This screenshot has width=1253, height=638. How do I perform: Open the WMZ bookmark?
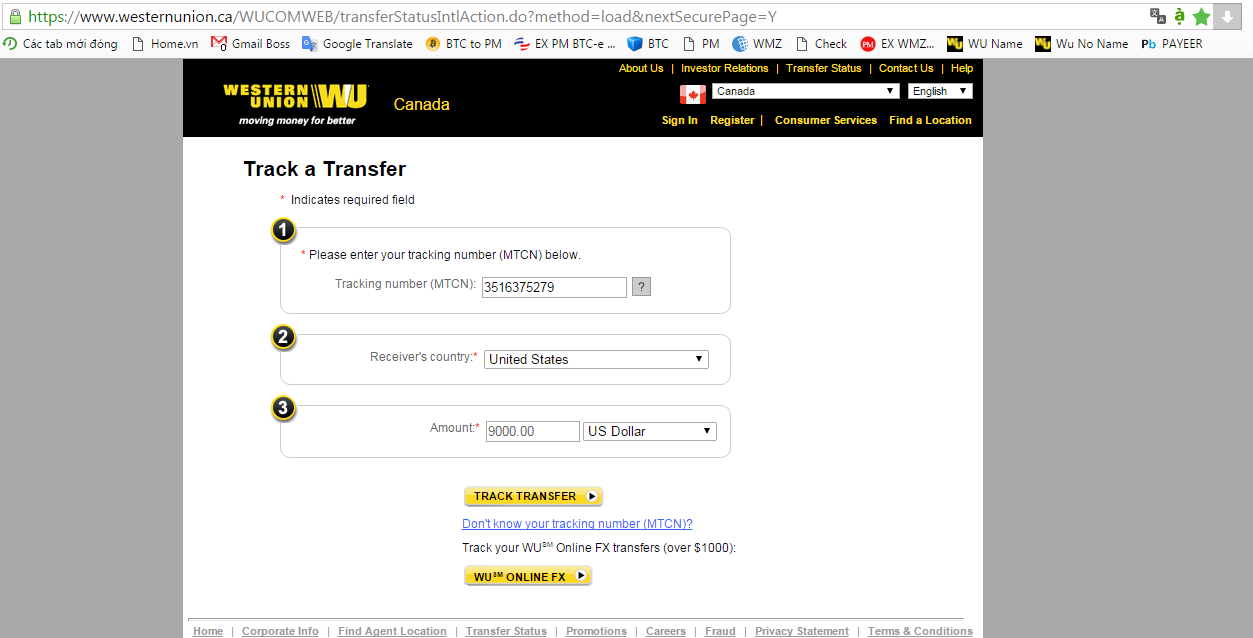click(x=757, y=44)
